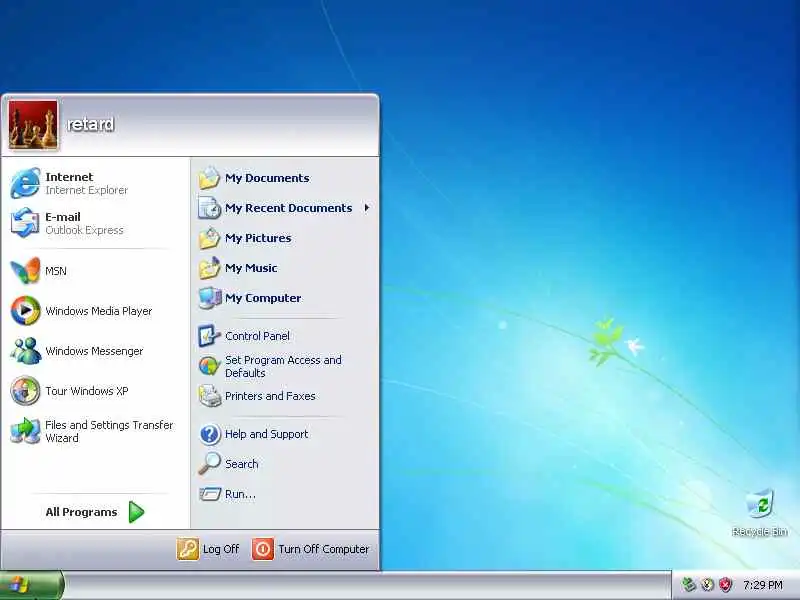Viewport: 800px width, 600px height.
Task: Click the 7:29 PM taskbar clock
Action: point(763,585)
